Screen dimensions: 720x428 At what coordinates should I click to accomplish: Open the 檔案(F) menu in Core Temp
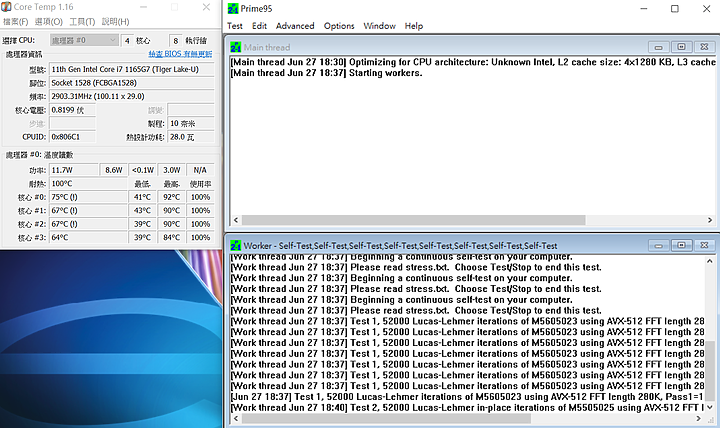point(16,22)
